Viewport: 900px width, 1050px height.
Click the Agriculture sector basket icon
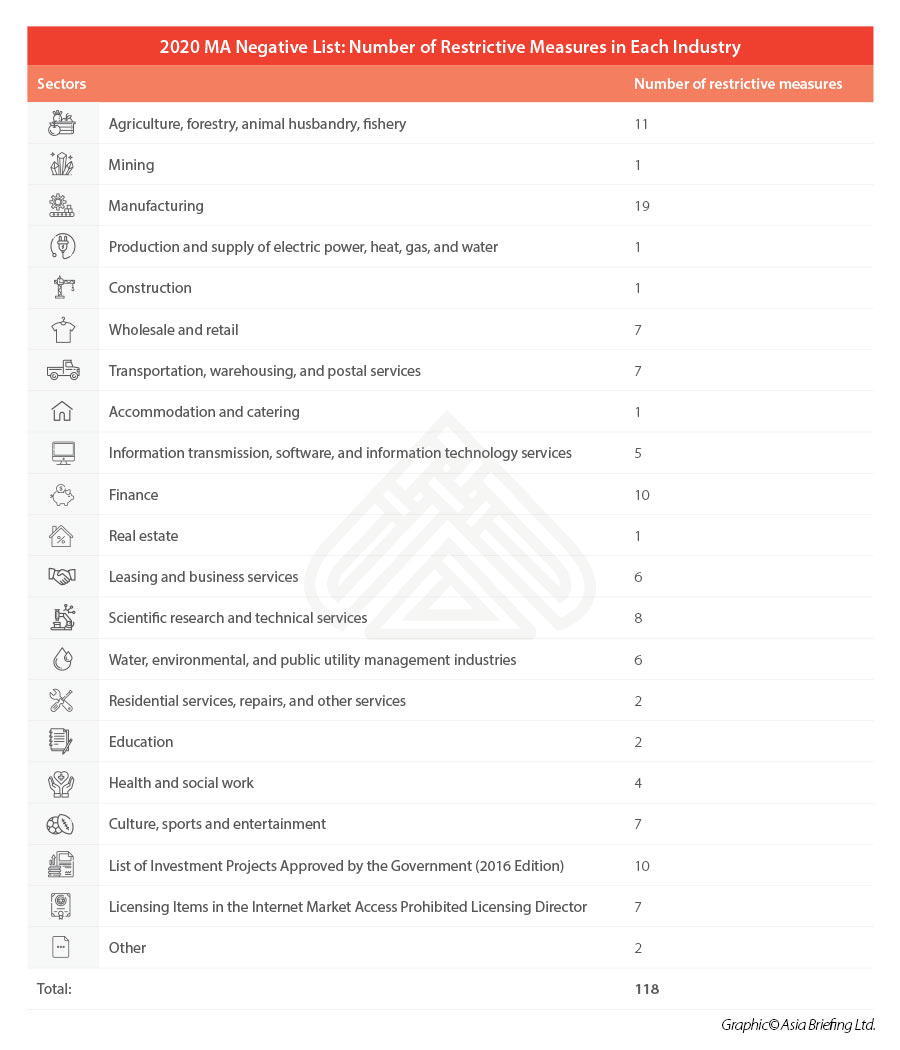point(62,124)
